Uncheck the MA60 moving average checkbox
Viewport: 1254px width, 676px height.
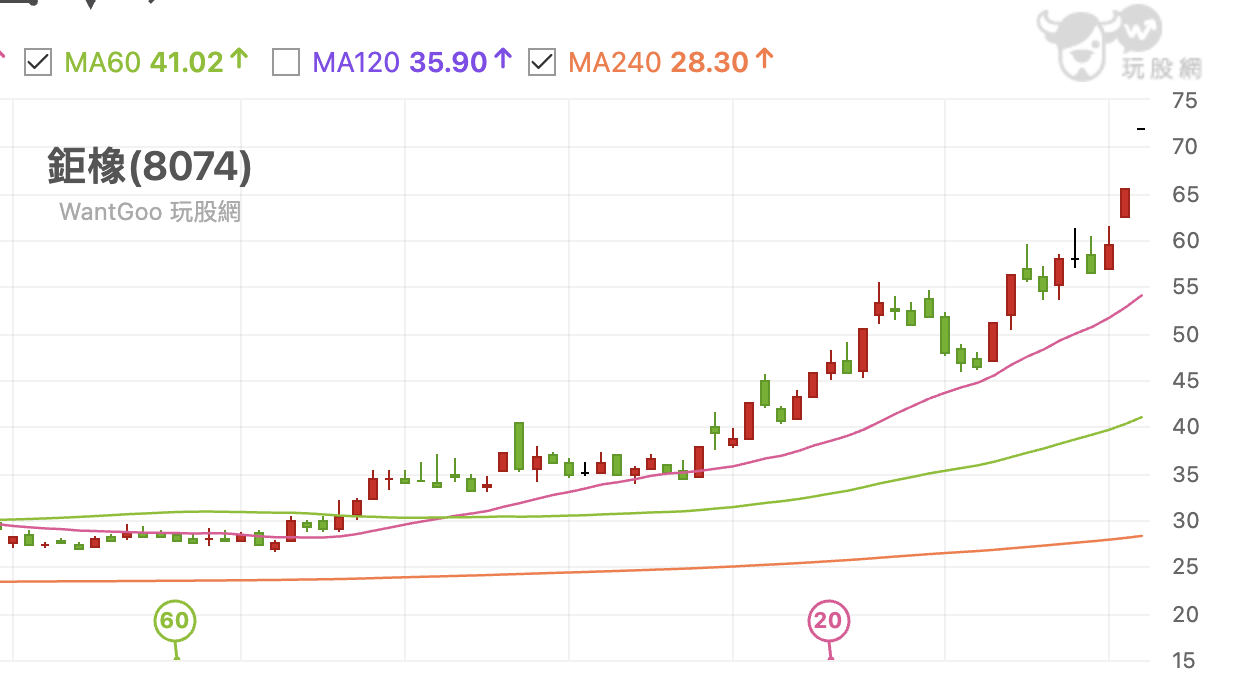tap(38, 62)
